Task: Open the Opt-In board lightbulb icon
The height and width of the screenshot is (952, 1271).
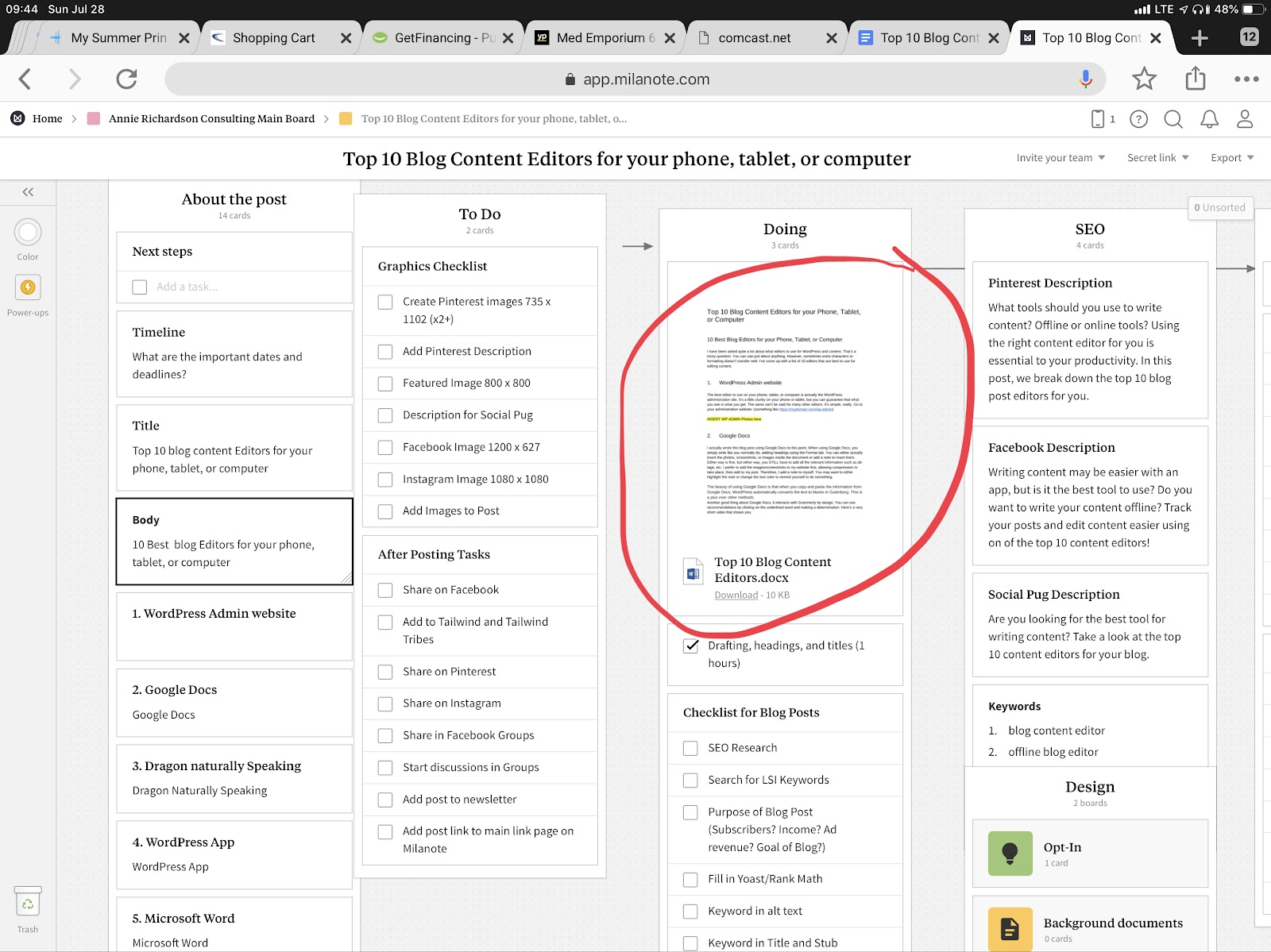Action: coord(1010,853)
